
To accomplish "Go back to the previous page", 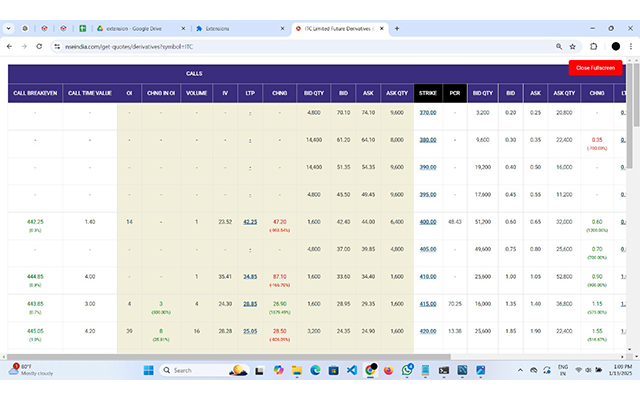I will (9, 47).
